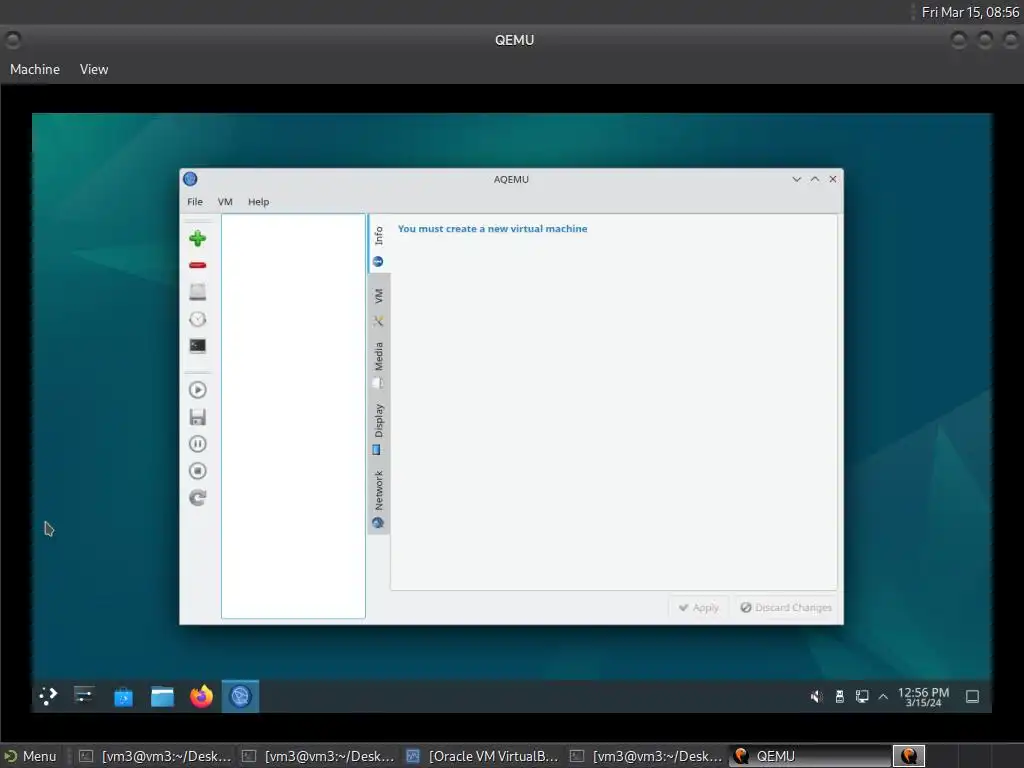Click the clock snapshot icon in the sidebar

197,319
